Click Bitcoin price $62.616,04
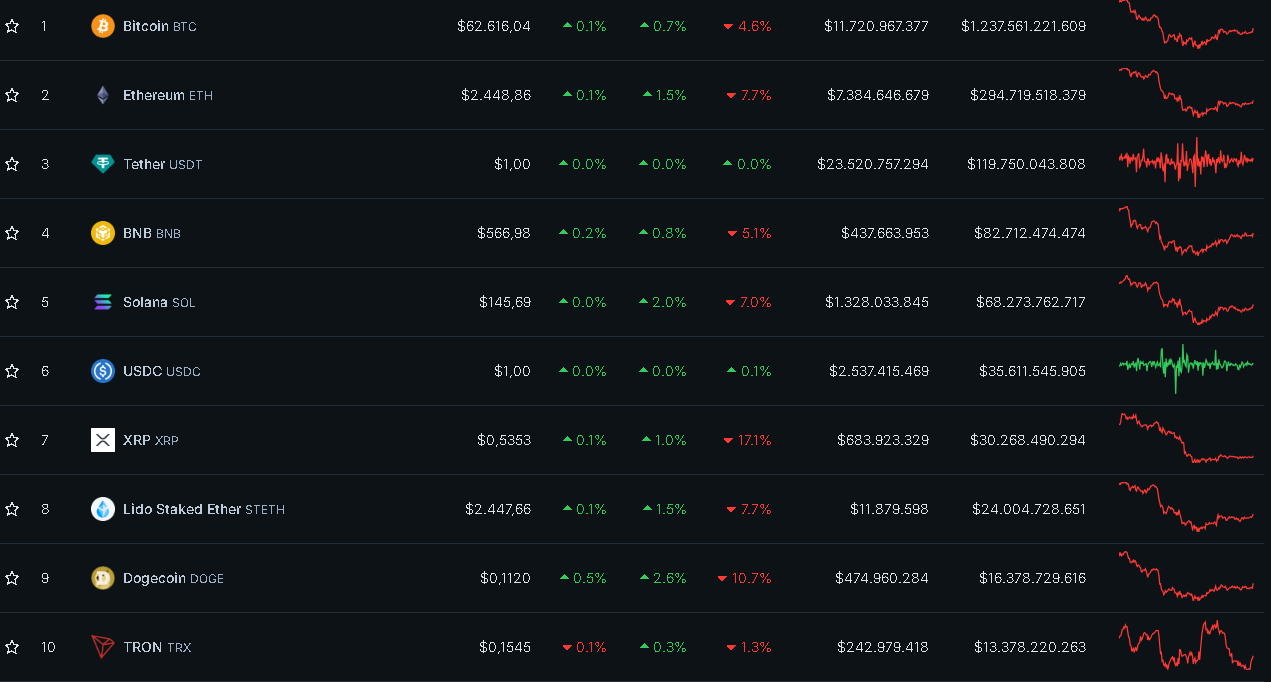The height and width of the screenshot is (682, 1271). tap(494, 26)
